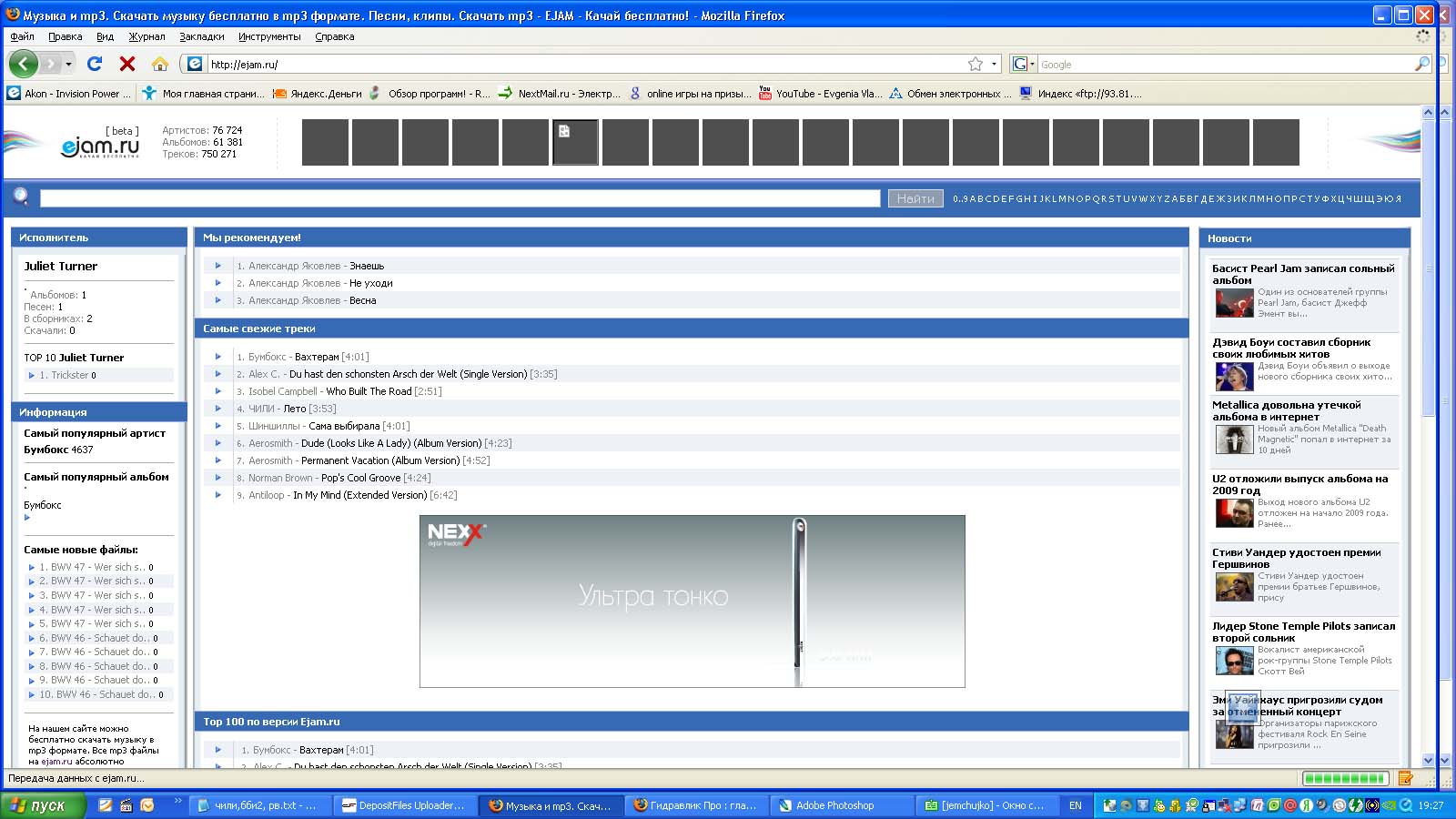The width and height of the screenshot is (1456, 819).
Task: Focus the Google search box
Action: [x=1225, y=64]
